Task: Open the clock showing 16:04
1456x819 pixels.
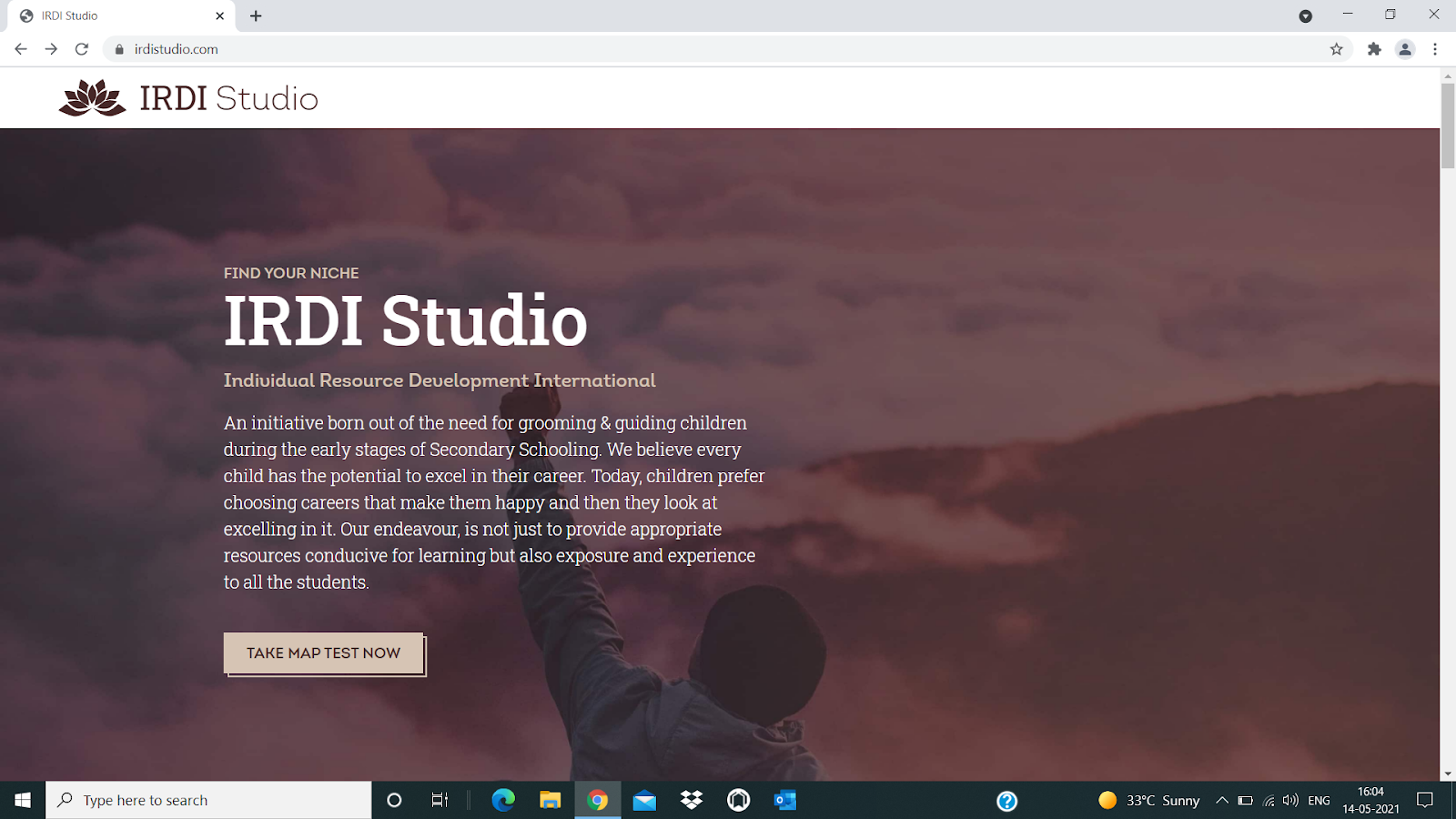Action: coord(1370,800)
